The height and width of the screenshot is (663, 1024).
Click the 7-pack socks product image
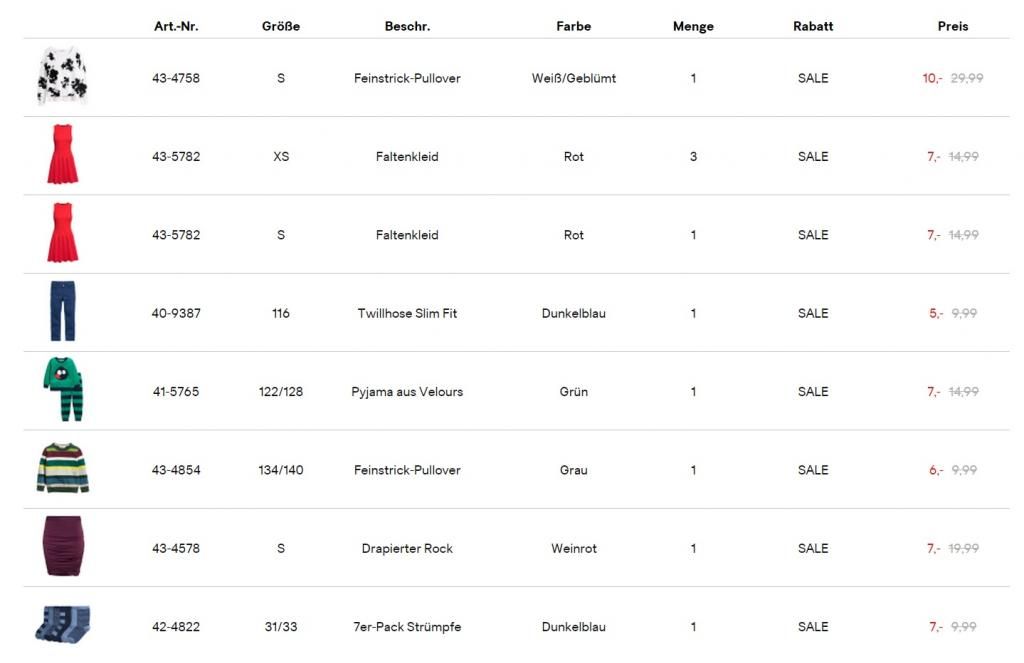point(62,624)
